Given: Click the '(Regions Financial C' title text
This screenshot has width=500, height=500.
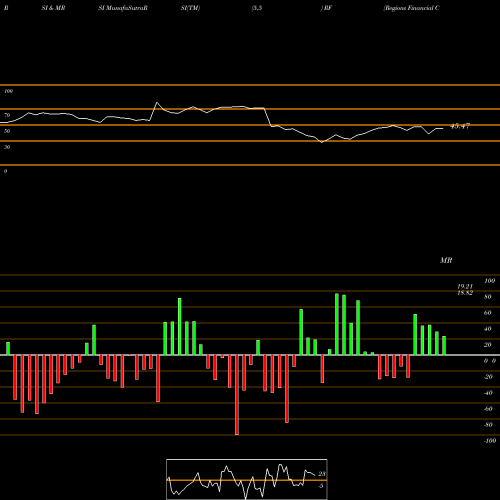Looking at the screenshot, I should (x=411, y=8).
